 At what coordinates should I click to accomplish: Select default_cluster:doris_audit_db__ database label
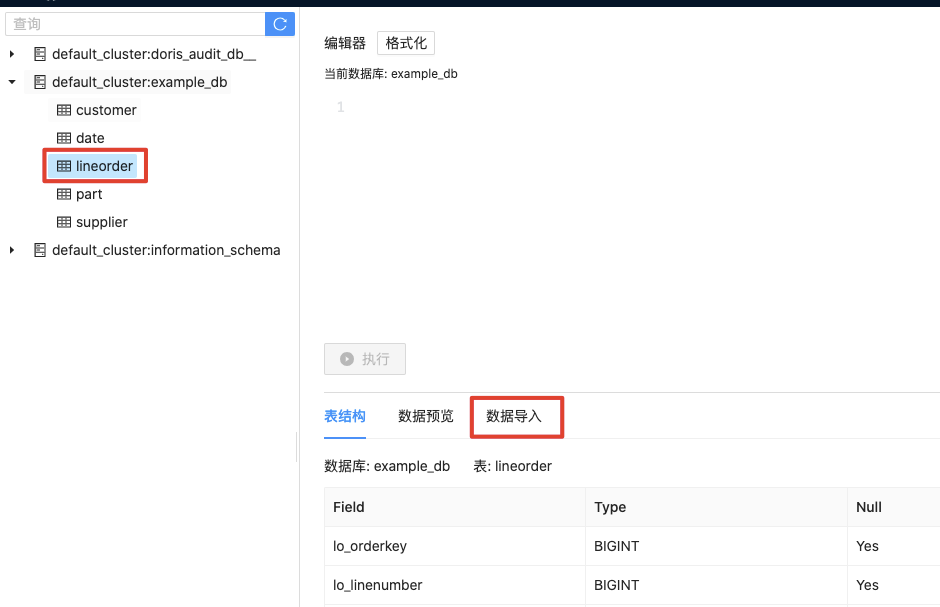[154, 54]
